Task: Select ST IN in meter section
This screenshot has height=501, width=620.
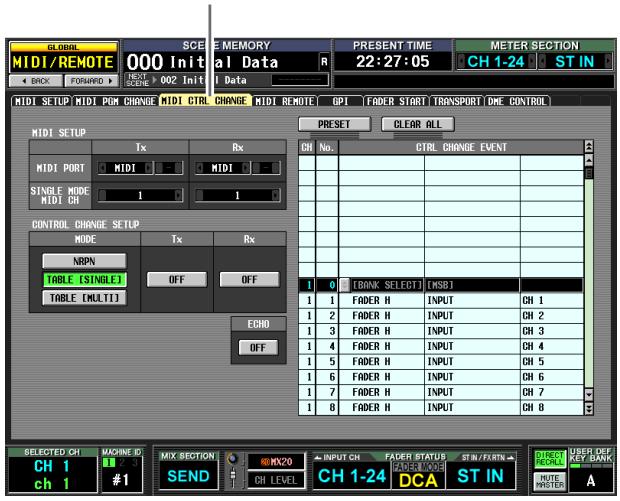Action: 575,62
